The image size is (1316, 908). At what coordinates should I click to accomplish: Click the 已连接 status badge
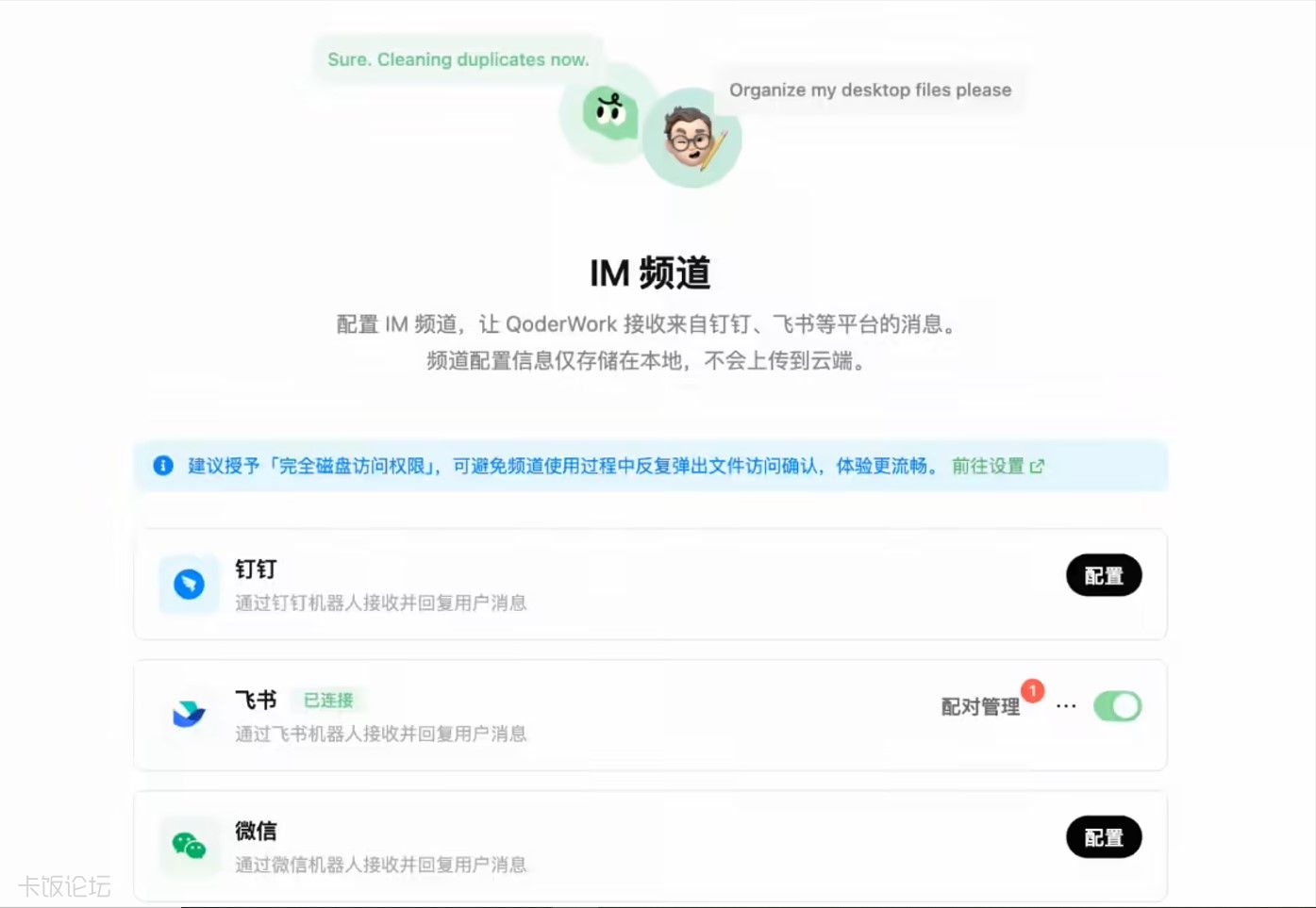click(328, 701)
